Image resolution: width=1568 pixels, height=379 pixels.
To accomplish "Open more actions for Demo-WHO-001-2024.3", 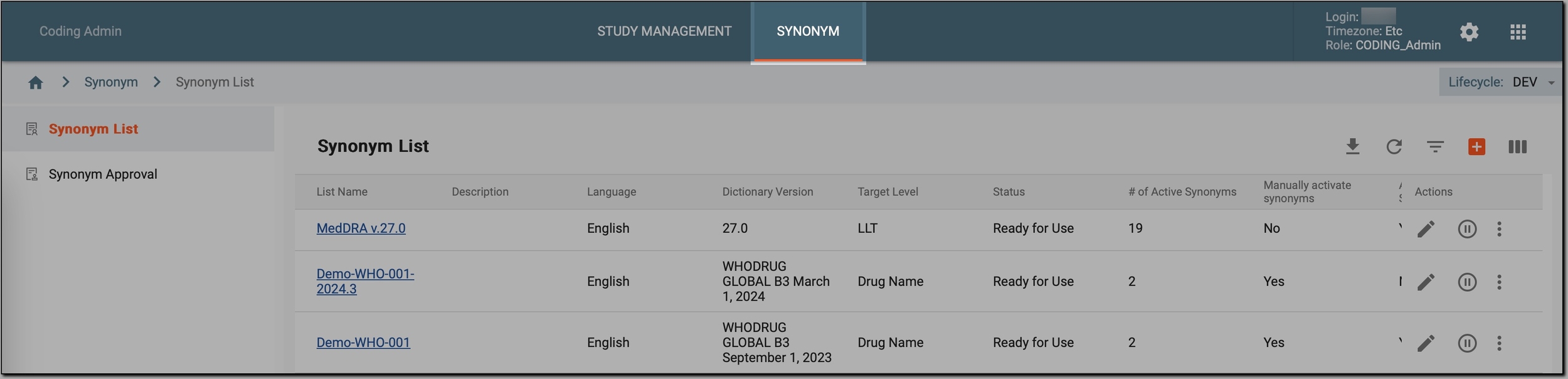I will click(x=1499, y=282).
